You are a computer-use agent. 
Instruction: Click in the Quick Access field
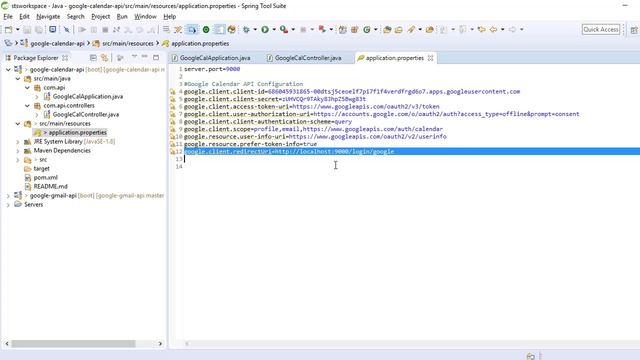click(601, 29)
